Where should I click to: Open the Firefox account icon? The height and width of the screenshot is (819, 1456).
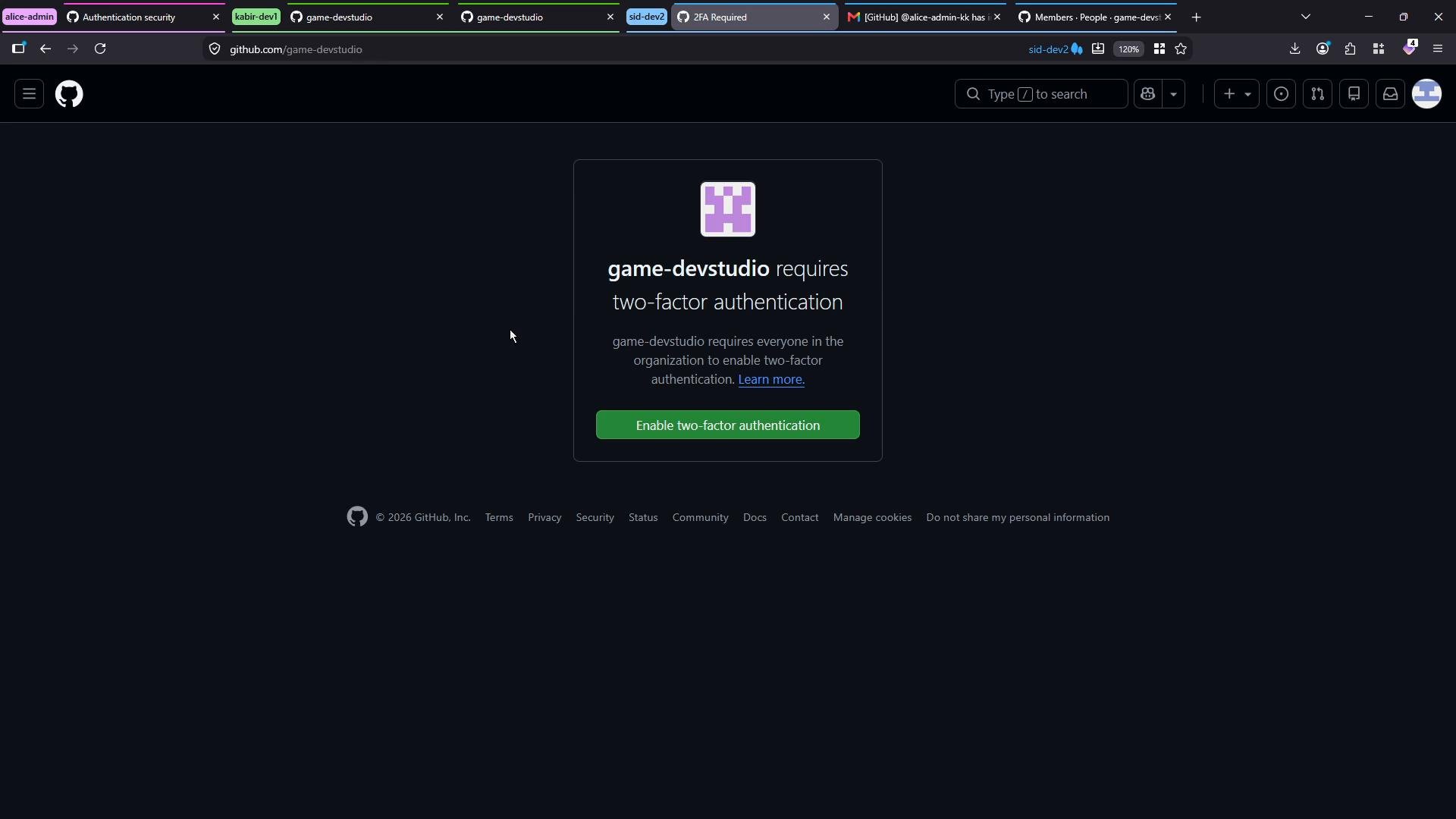[1323, 49]
